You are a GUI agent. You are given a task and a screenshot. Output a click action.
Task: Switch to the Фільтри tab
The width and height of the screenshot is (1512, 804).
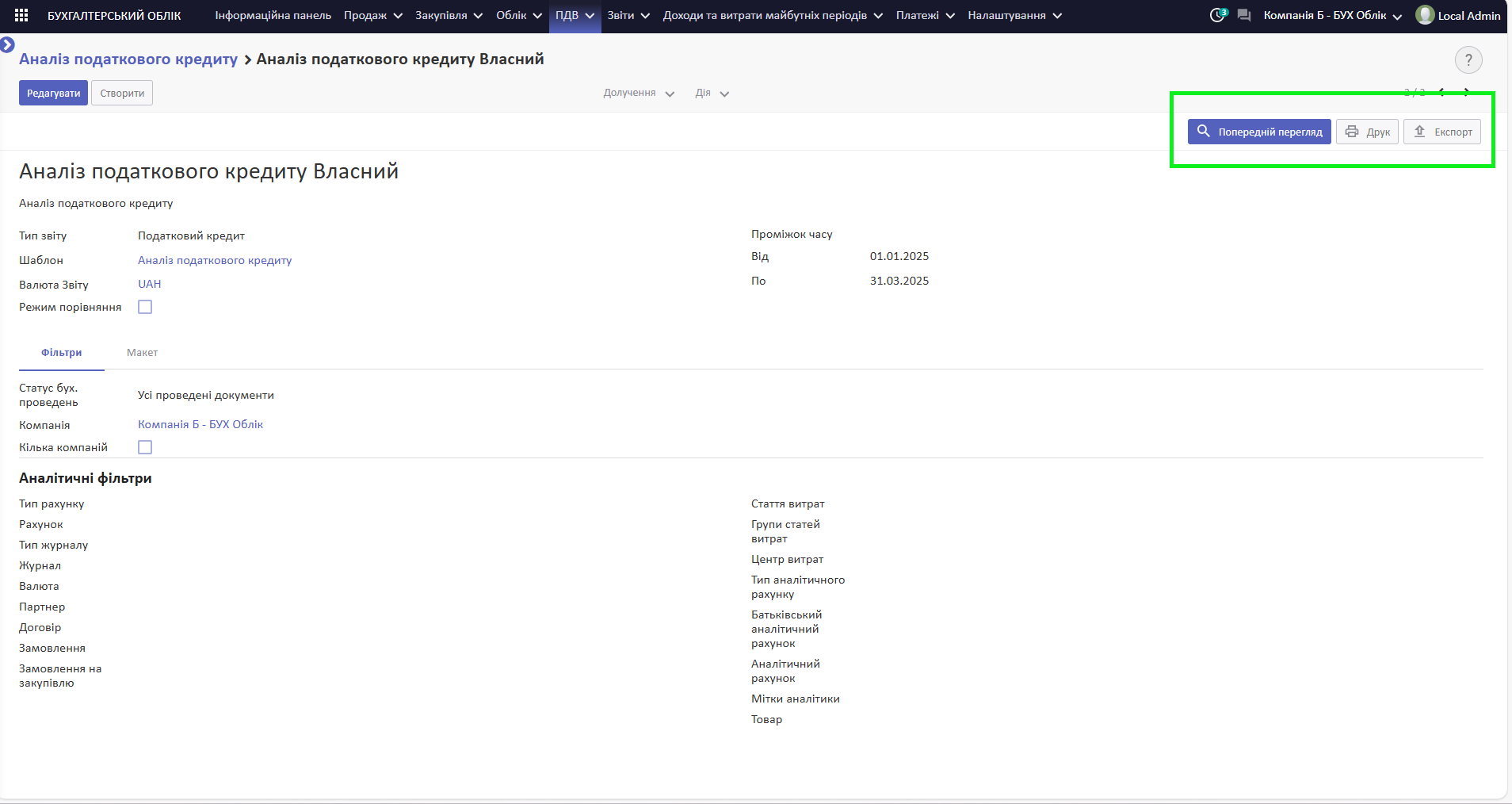[62, 352]
